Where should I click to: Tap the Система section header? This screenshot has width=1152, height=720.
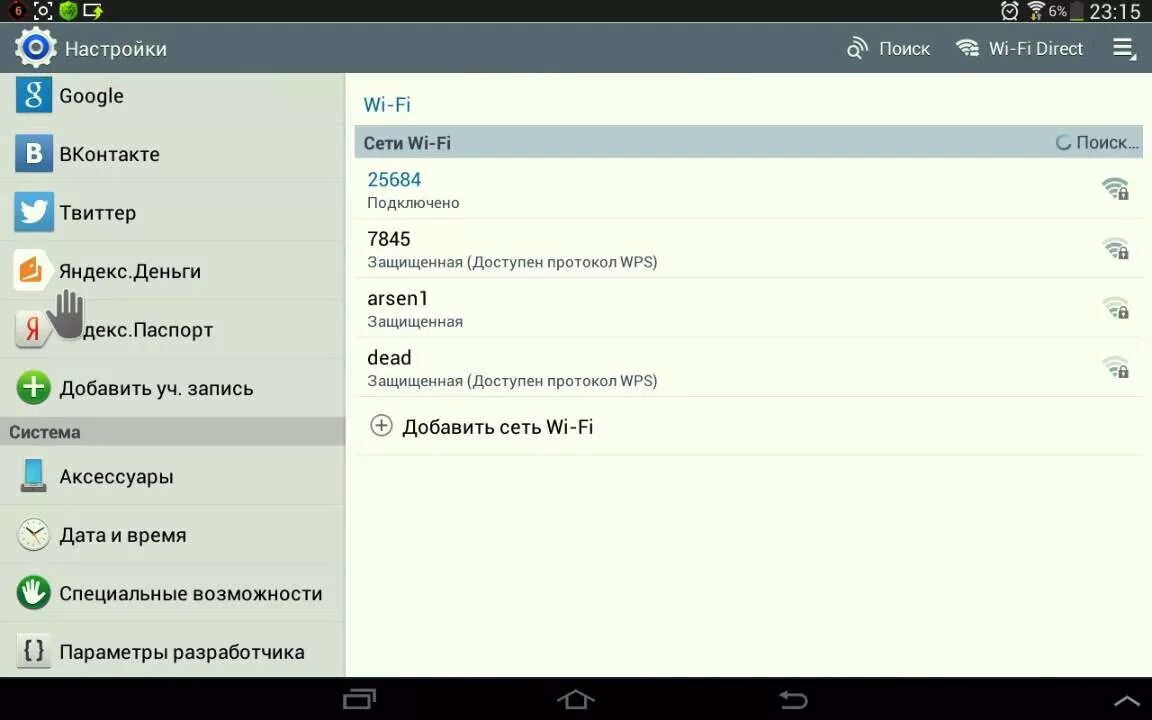173,431
